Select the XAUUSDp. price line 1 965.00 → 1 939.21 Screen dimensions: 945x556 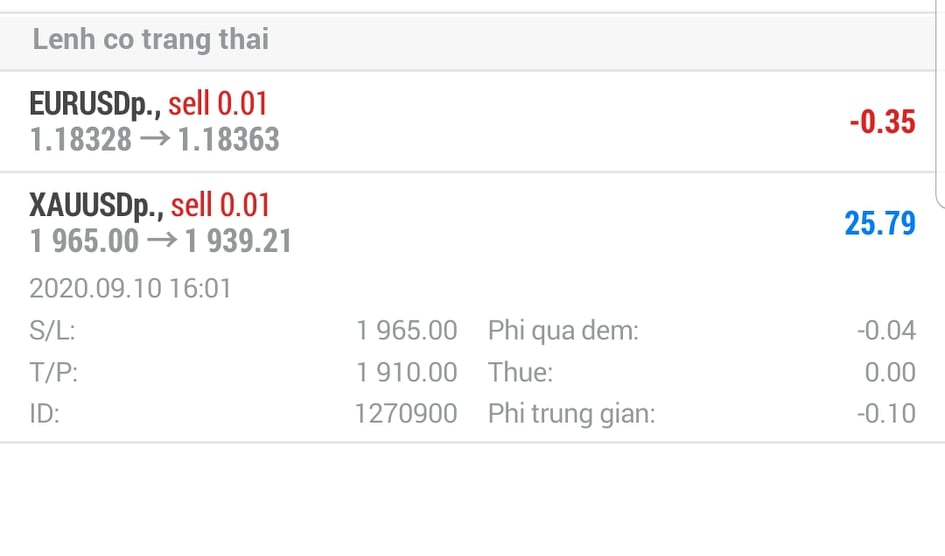coord(161,241)
